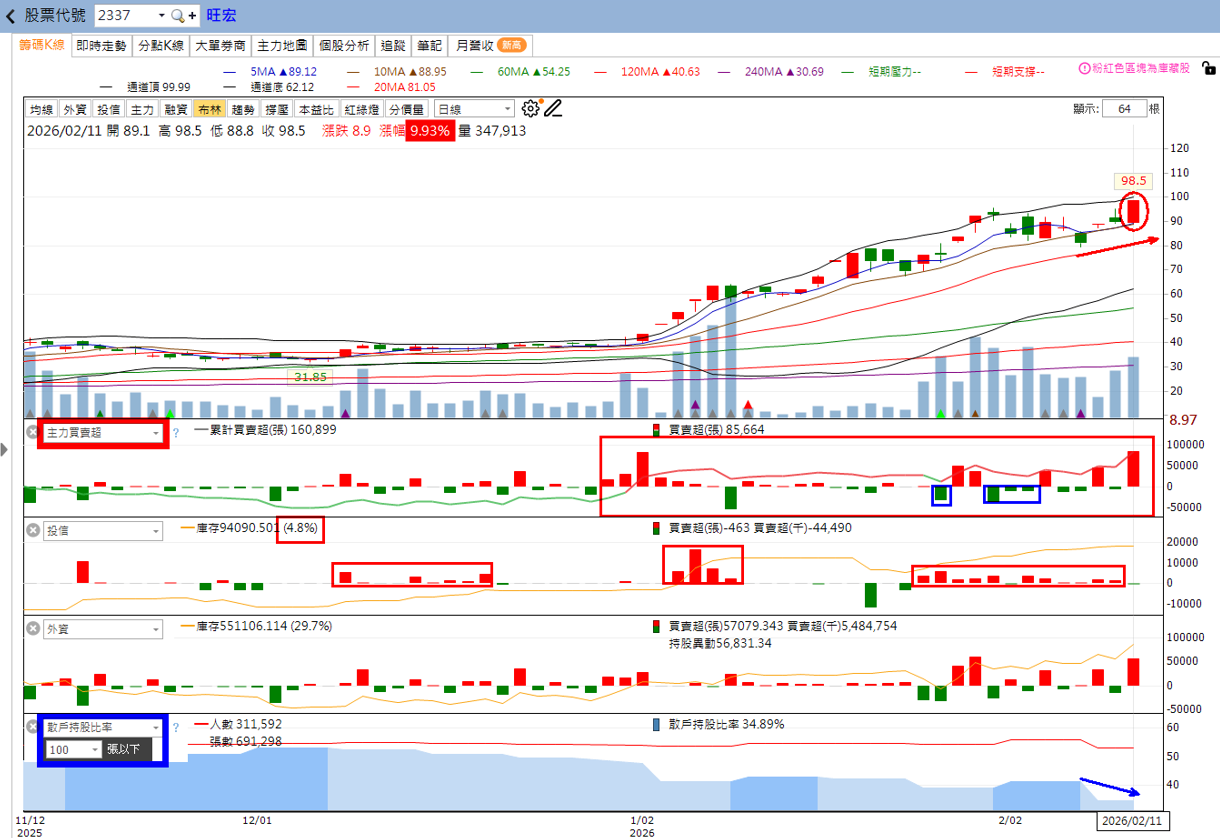Switch to the 追蹤 tab
Screen dimensions: 1220x838
[393, 45]
